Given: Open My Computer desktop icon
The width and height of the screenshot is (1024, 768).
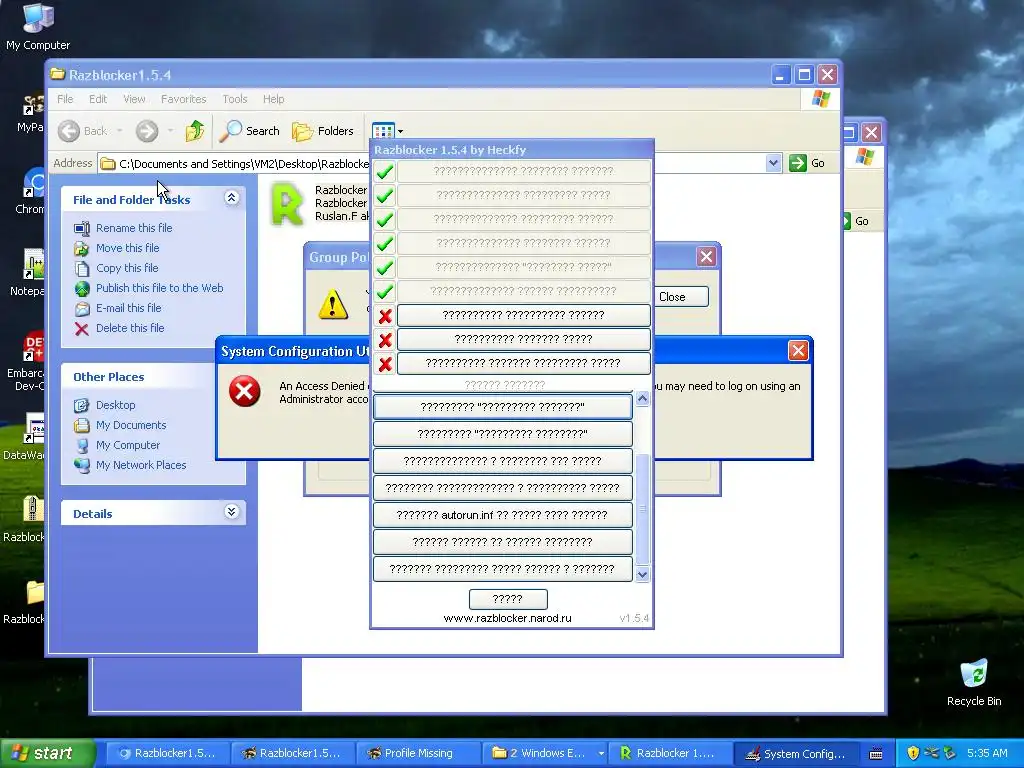Looking at the screenshot, I should (38, 27).
